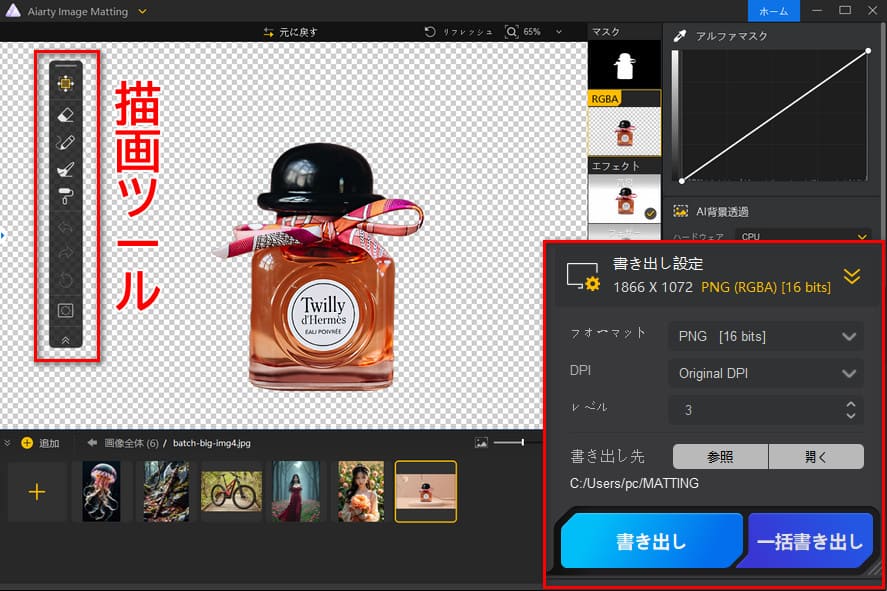Click the 一括書き出し batch export button
The height and width of the screenshot is (591, 887).
tap(809, 541)
